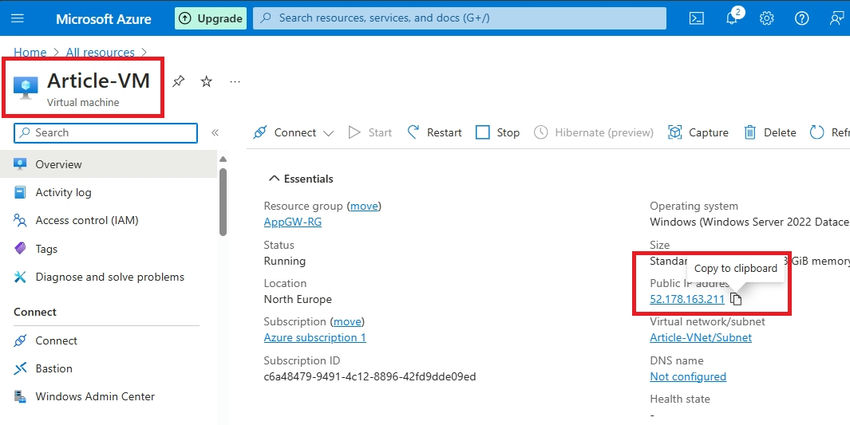
Task: Click the purple Tags icon
Action: coord(20,249)
